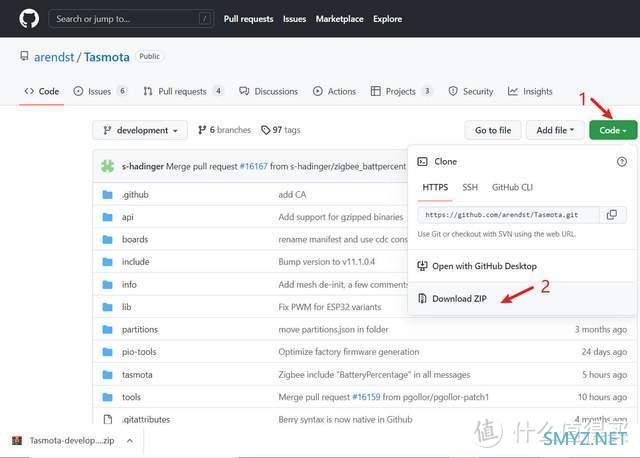The width and height of the screenshot is (640, 458).
Task: Click the lib folder icon
Action: point(107,307)
